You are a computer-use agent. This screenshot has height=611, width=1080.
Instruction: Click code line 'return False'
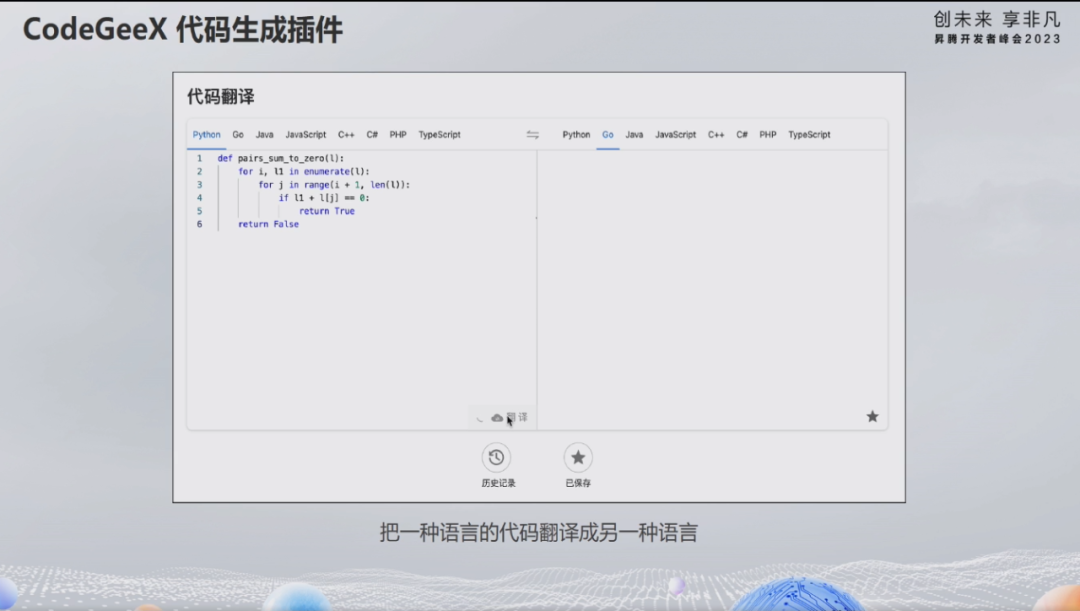point(269,224)
